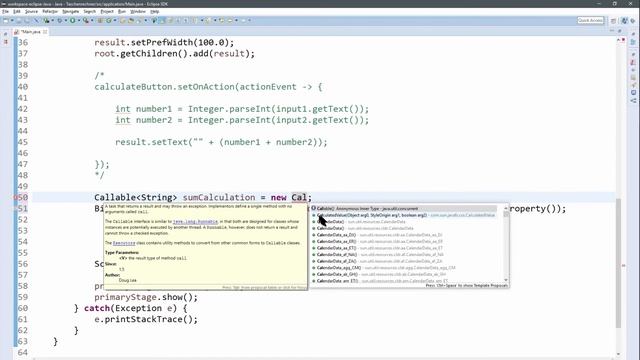Open the New file dropdown arrow
The width and height of the screenshot is (640, 360).
click(12, 20)
